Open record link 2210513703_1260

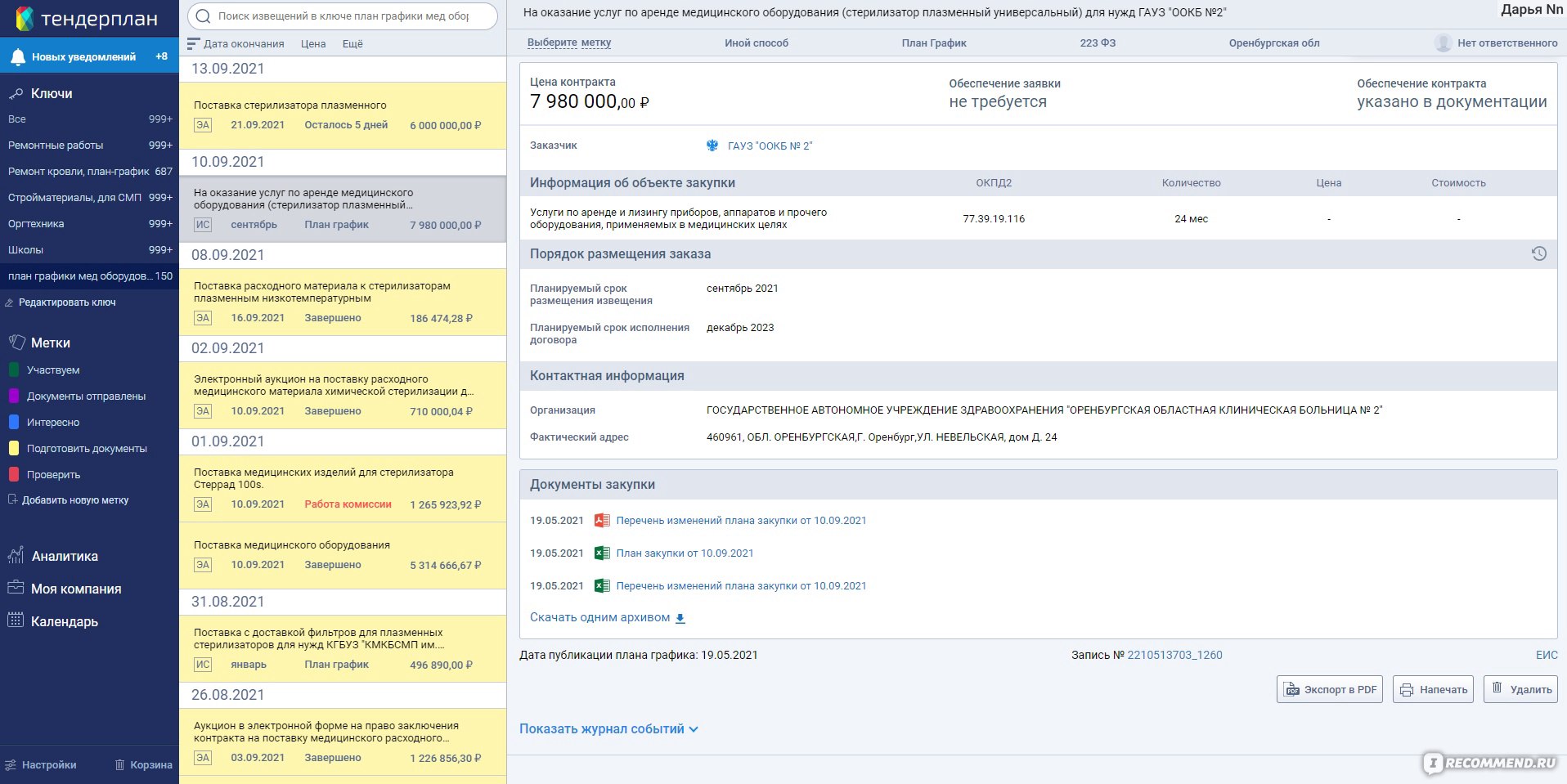pos(1174,655)
